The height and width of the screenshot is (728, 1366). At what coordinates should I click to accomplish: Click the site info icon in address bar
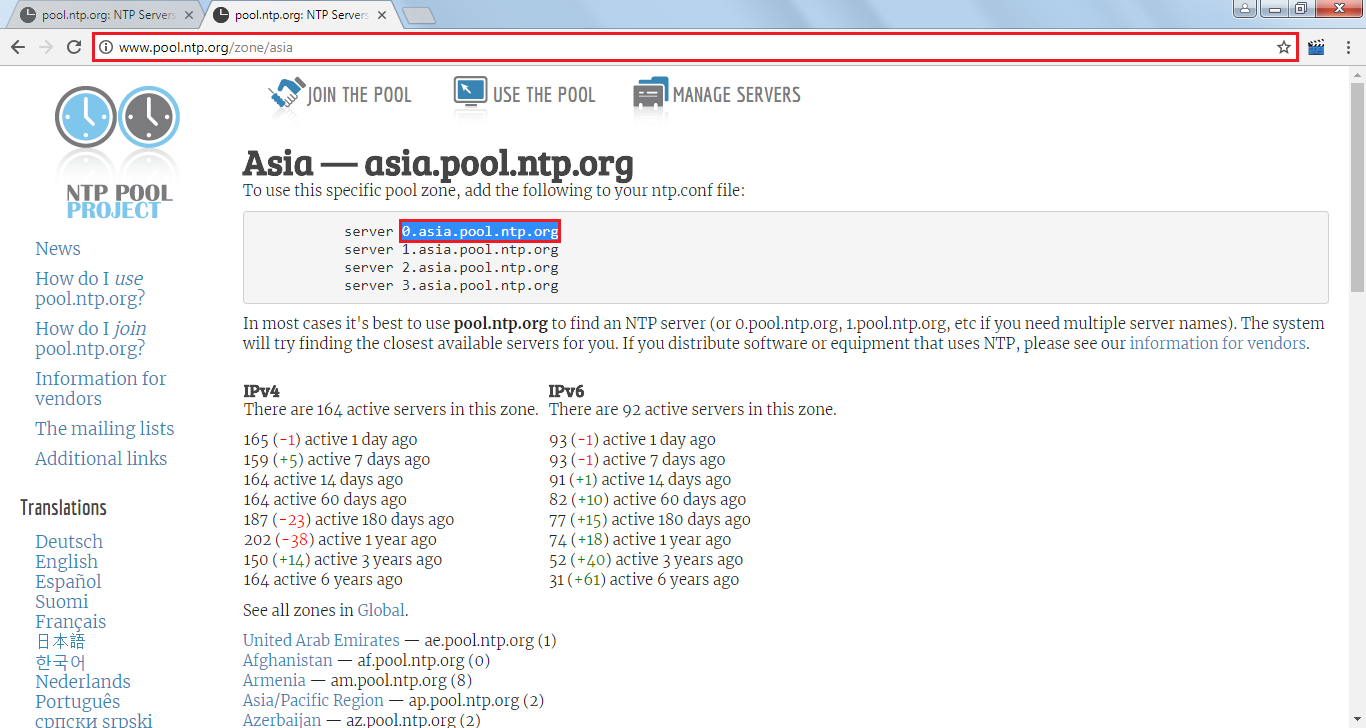pyautogui.click(x=107, y=47)
